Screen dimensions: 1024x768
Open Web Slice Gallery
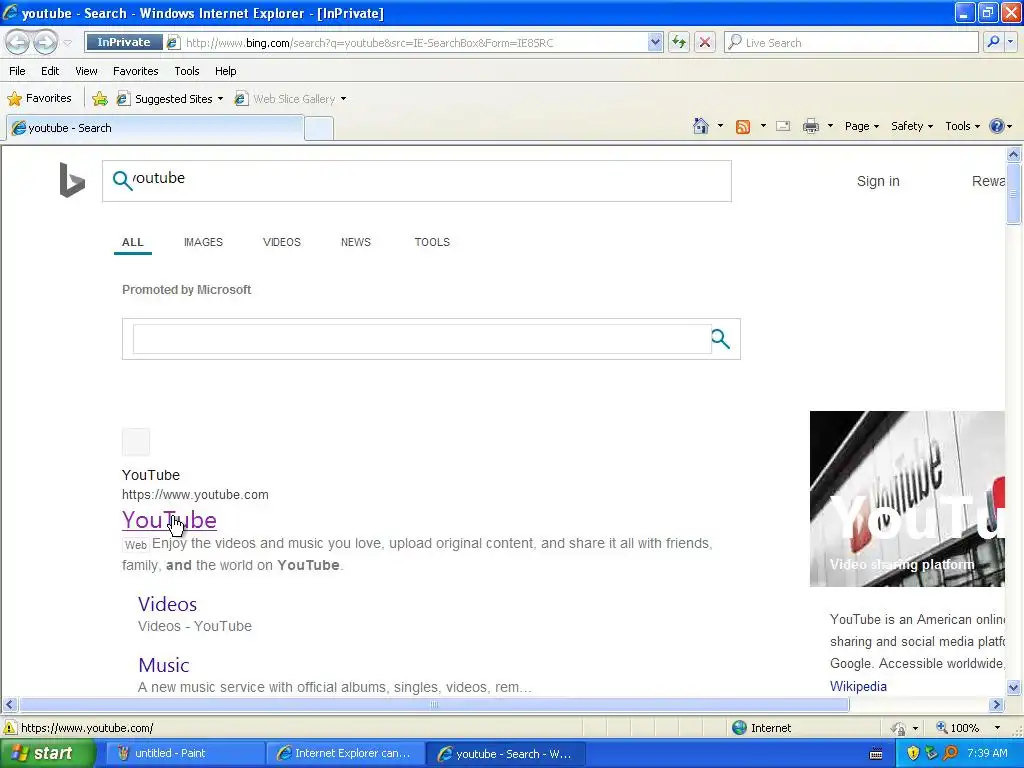tap(285, 99)
